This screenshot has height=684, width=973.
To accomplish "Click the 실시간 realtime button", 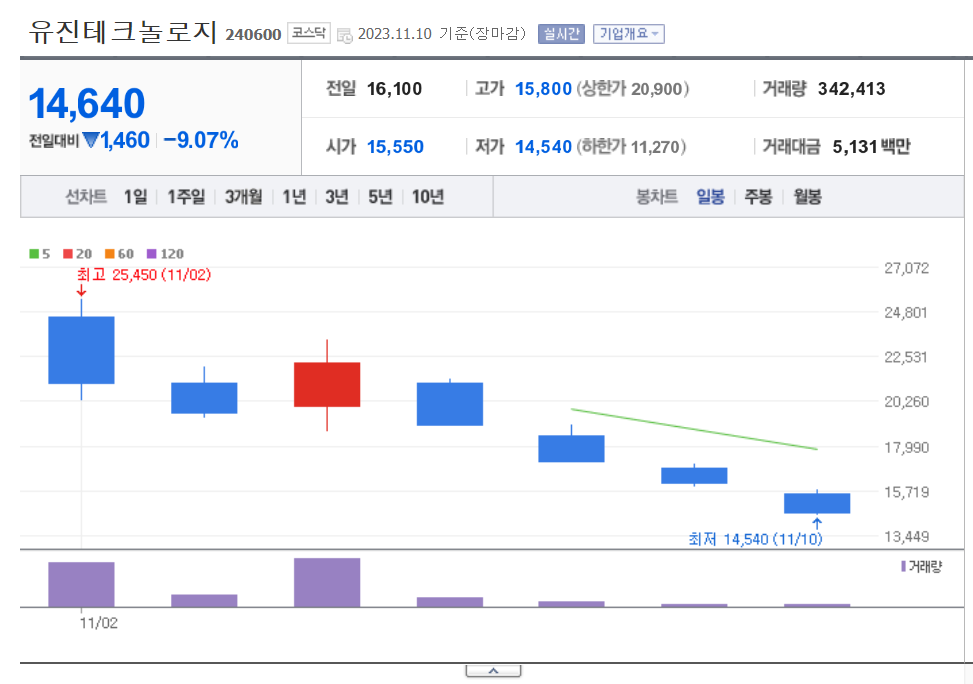I will (561, 34).
